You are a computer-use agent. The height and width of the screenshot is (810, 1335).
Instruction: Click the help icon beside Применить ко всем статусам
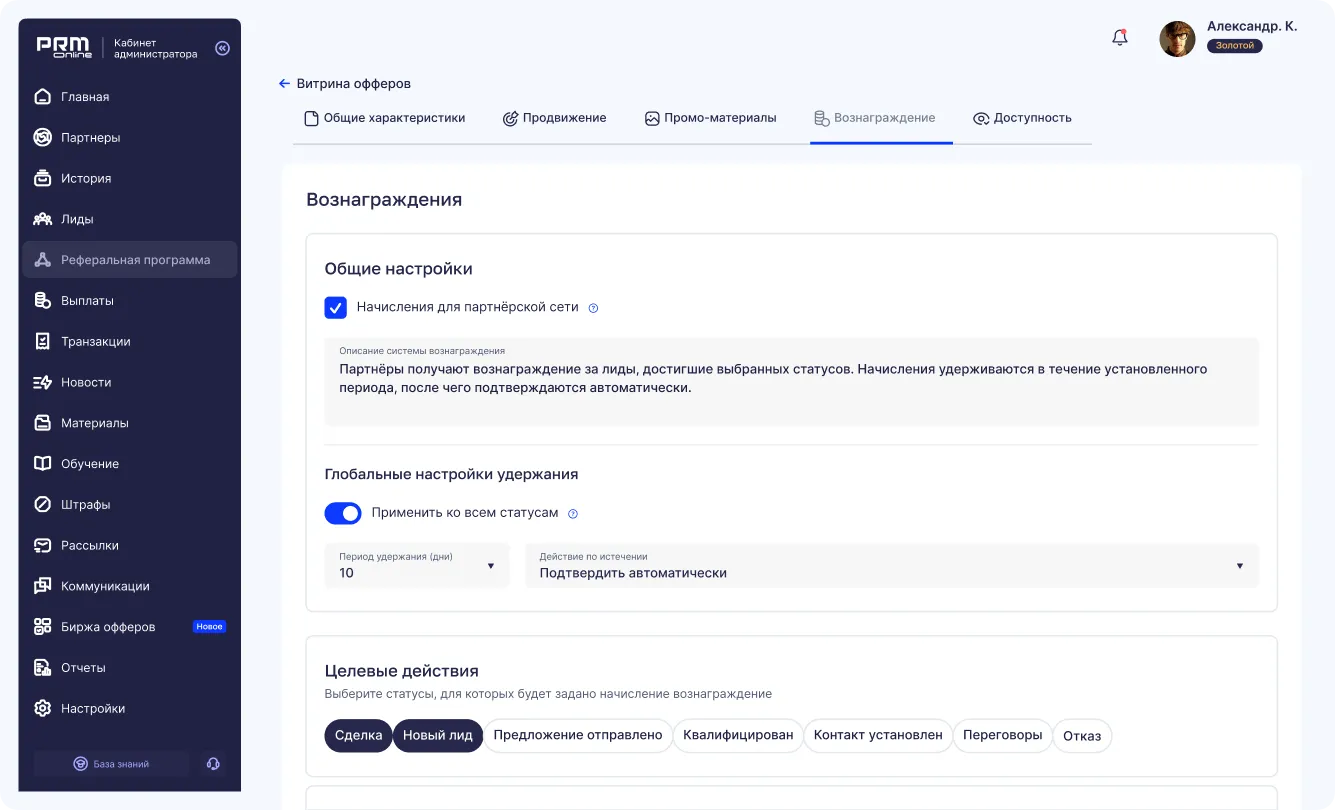(573, 514)
